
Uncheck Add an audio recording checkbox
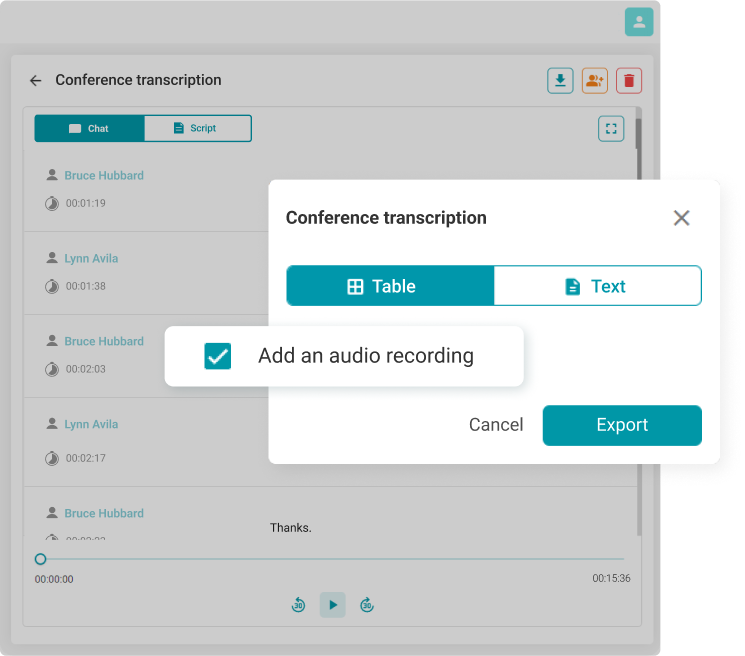coord(218,356)
